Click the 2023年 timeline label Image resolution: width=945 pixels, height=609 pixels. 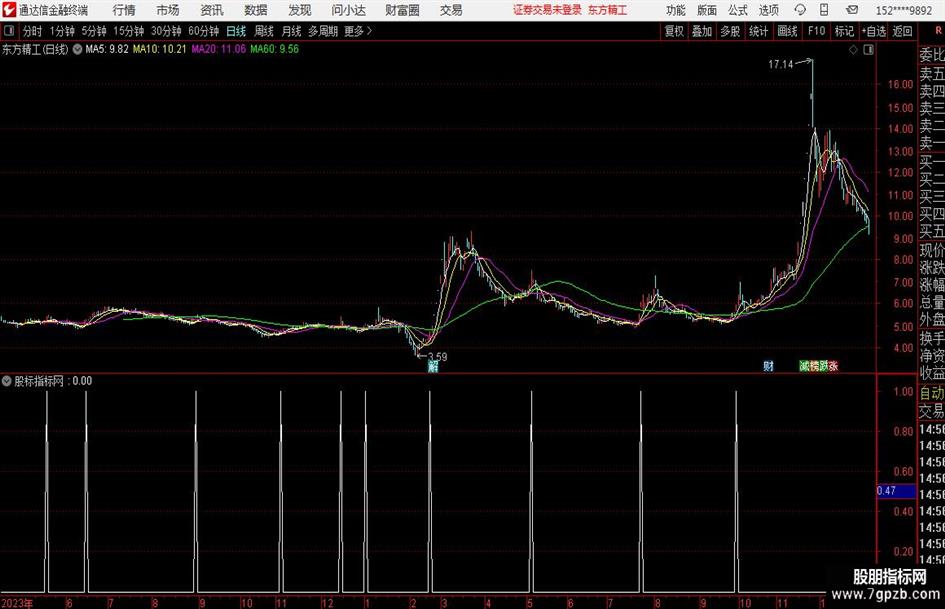tap(17, 603)
